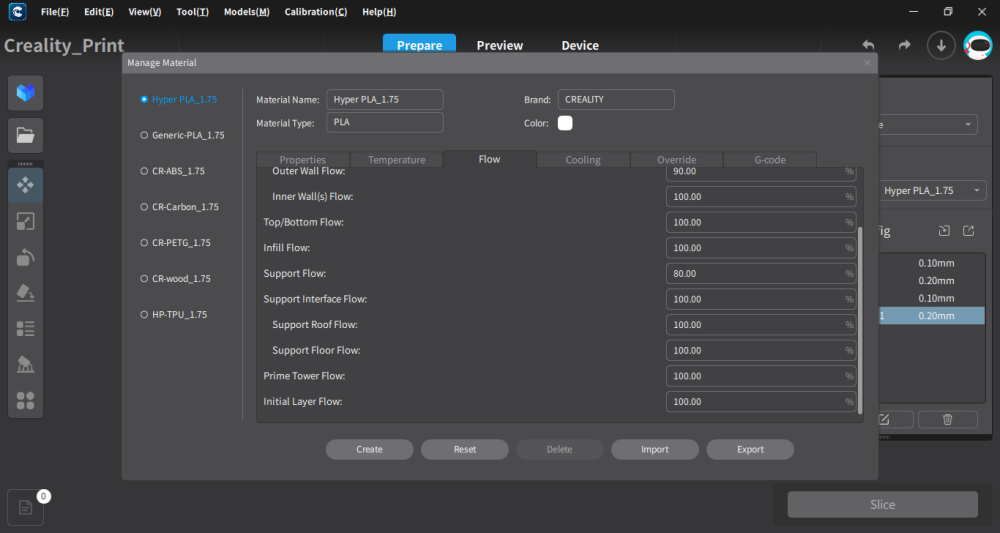The image size is (1000, 533).
Task: Click the import config icon
Action: coord(944,231)
